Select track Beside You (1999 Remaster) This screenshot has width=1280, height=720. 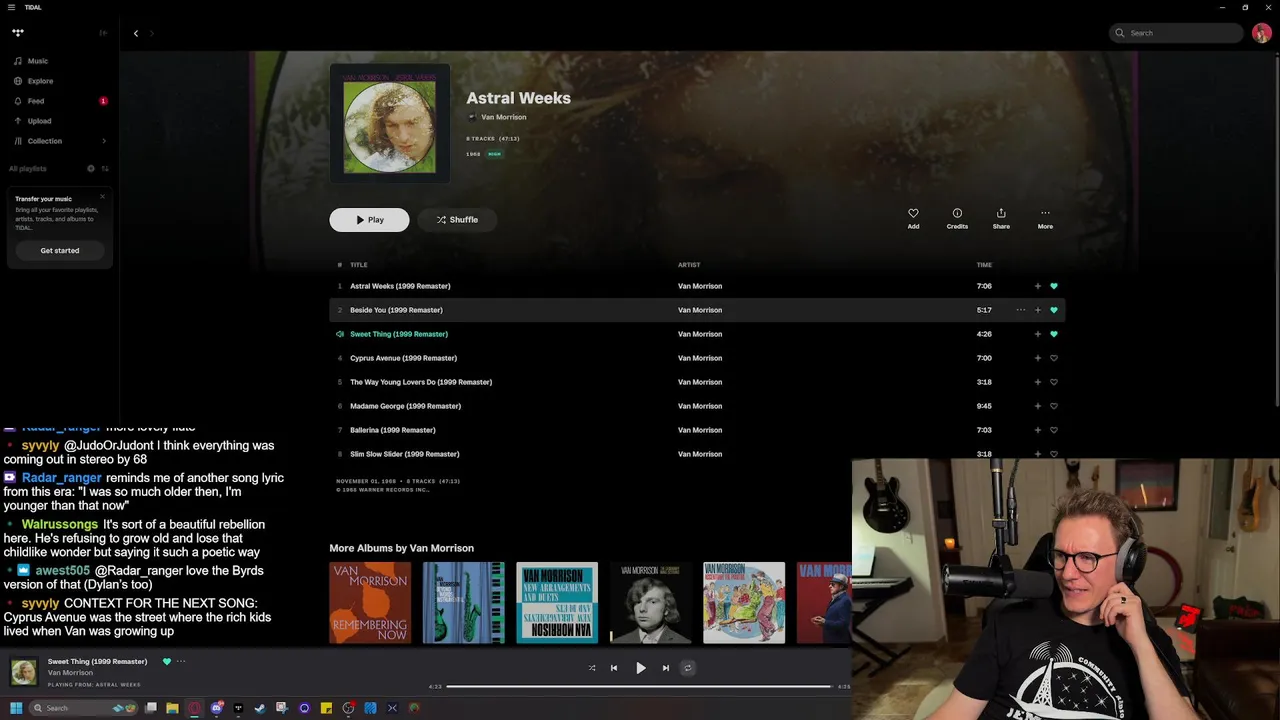coord(396,310)
